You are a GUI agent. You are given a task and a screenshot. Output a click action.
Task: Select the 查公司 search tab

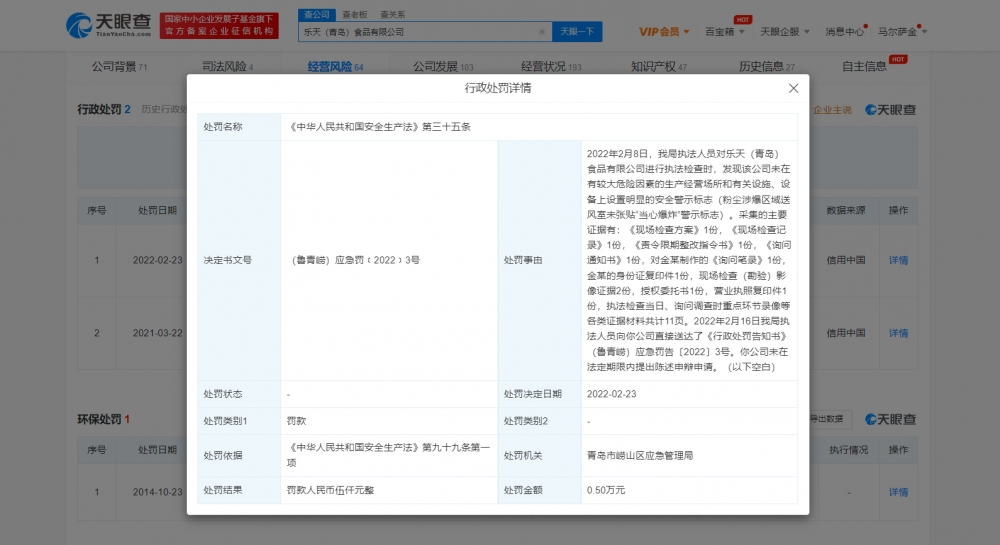click(316, 14)
